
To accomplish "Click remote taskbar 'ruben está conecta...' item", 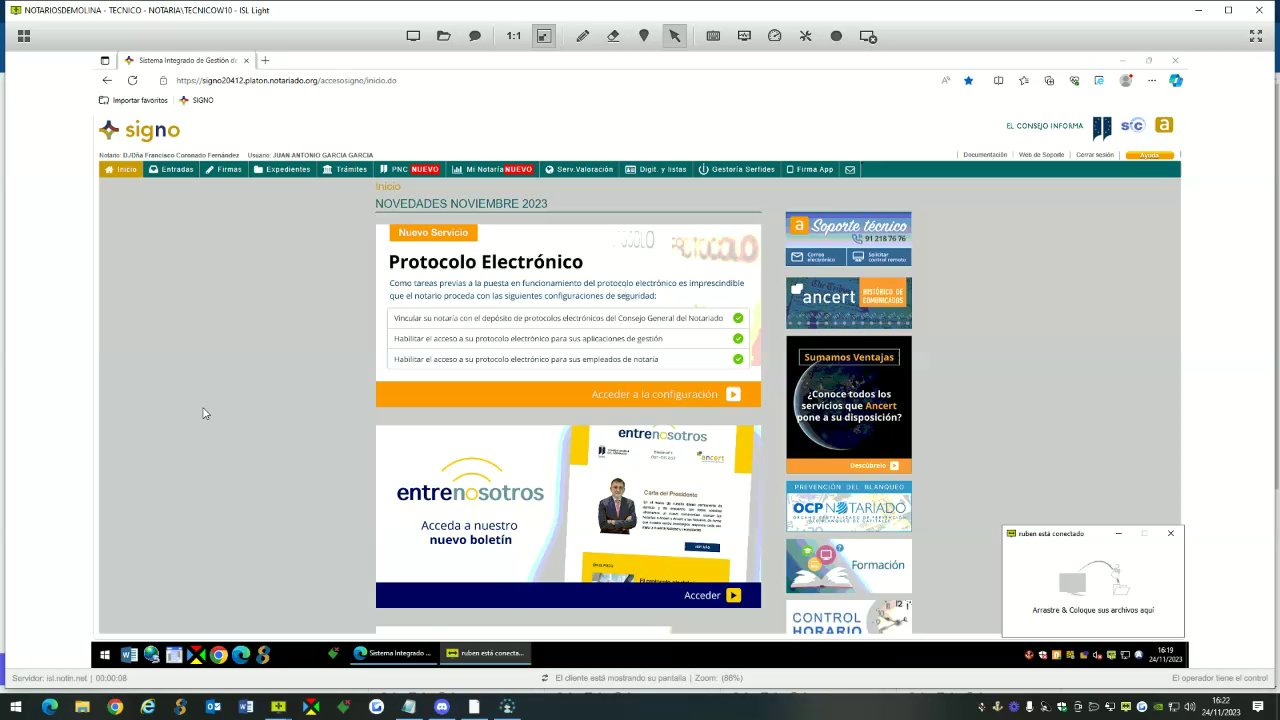I will pos(486,653).
